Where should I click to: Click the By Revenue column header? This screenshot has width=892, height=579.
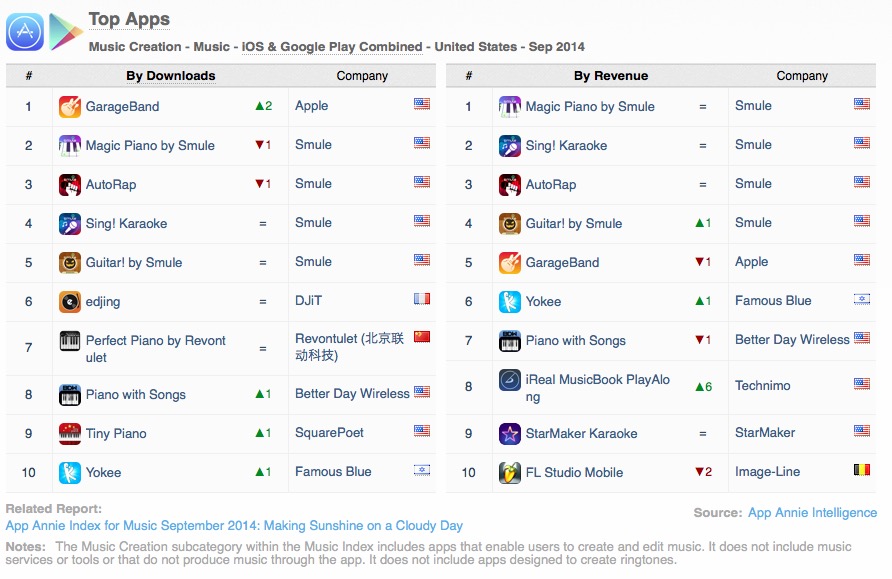610,76
